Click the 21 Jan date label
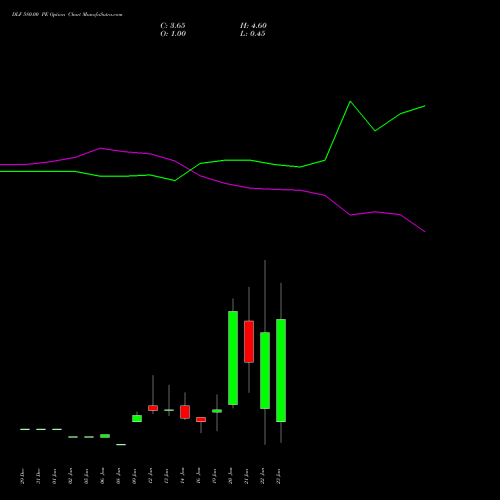Image resolution: width=500 pixels, height=500 pixels. 246,476
